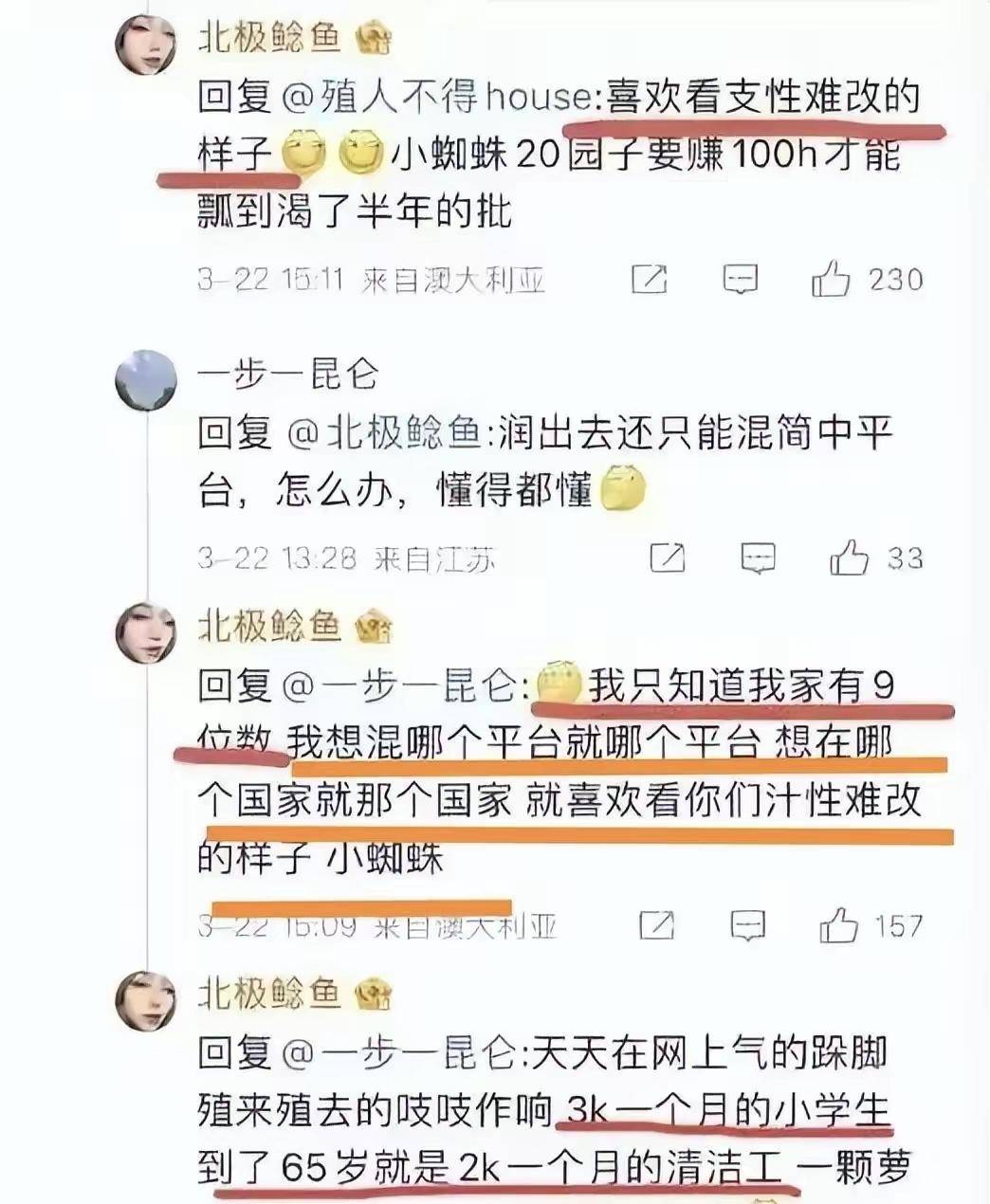
Task: Open replies on the 157-like comment
Action: 748,925
